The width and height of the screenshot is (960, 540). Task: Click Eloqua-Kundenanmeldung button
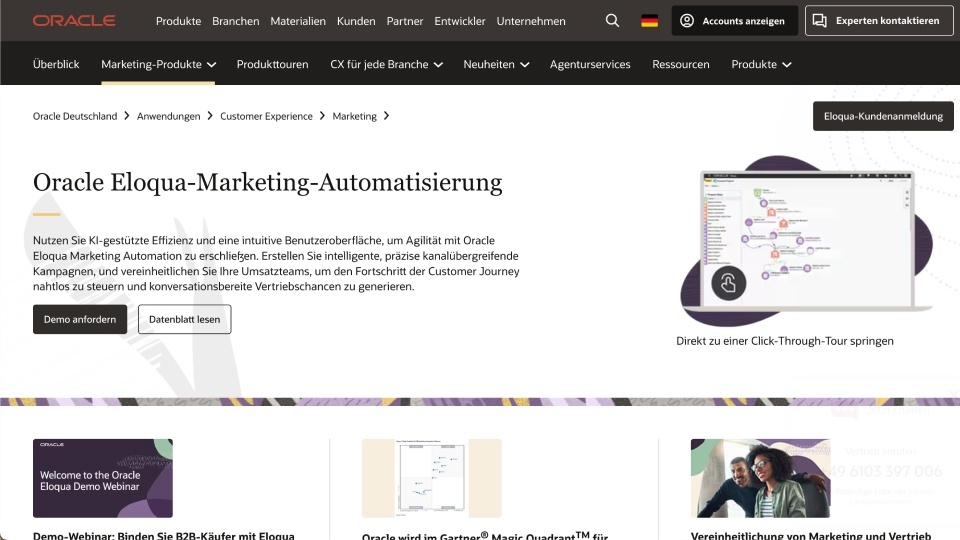[x=883, y=116]
